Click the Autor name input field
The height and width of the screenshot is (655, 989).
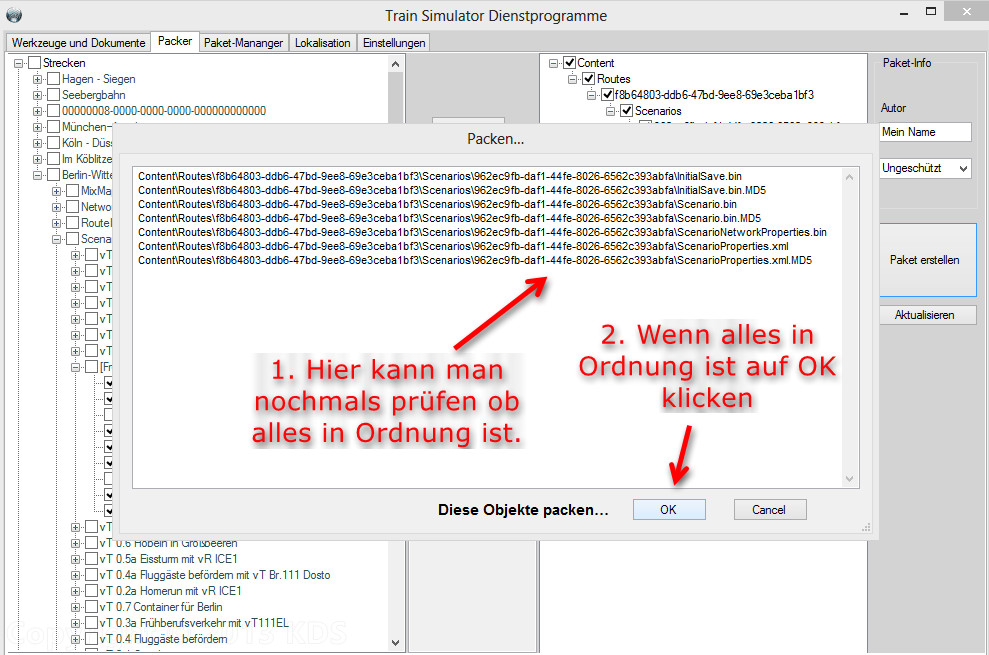tap(925, 132)
